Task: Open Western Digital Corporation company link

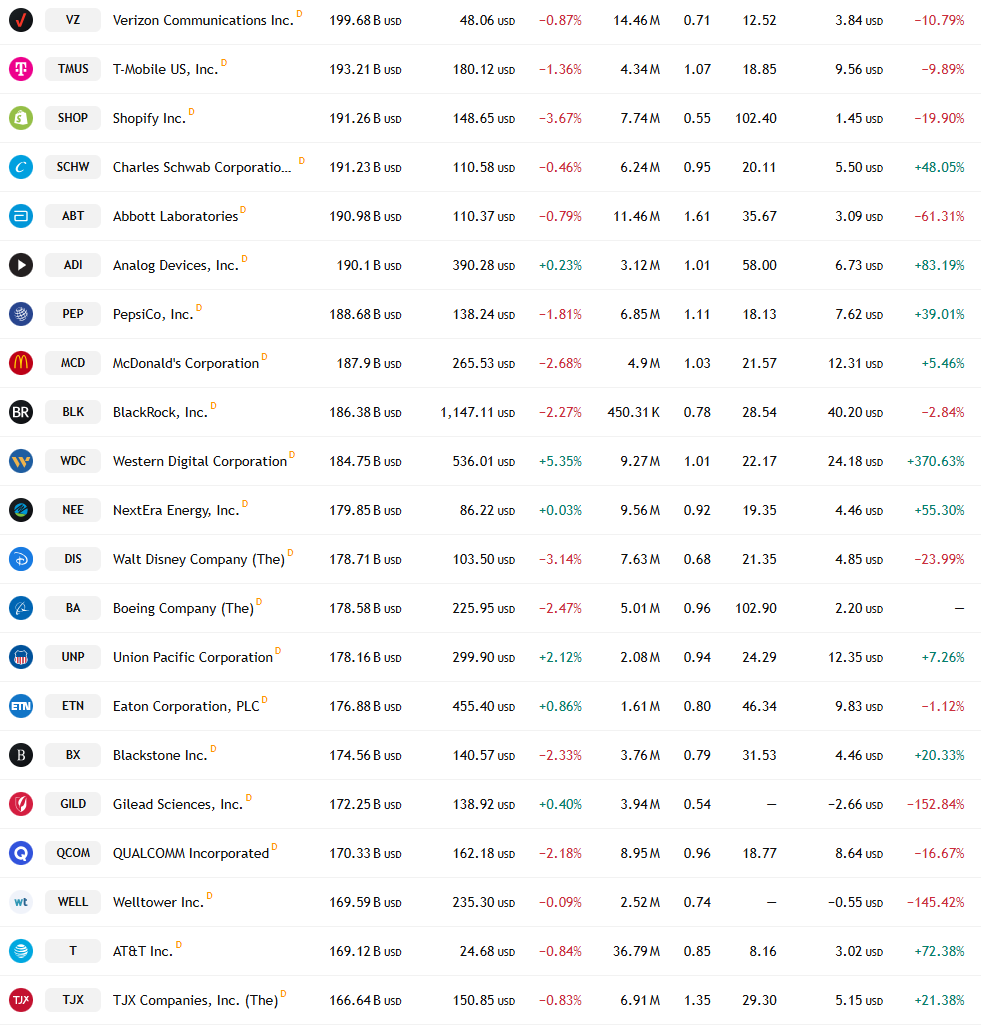Action: tap(200, 462)
